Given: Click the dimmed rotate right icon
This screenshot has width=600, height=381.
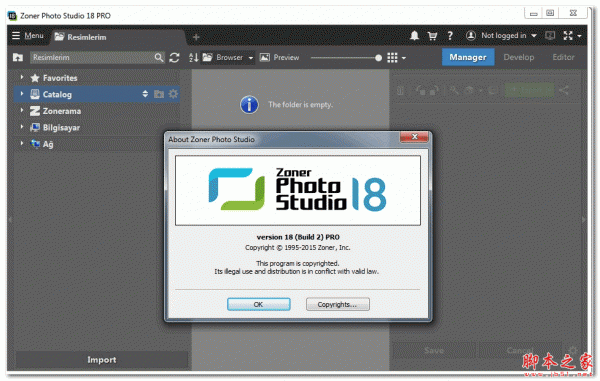Looking at the screenshot, I should click(434, 91).
